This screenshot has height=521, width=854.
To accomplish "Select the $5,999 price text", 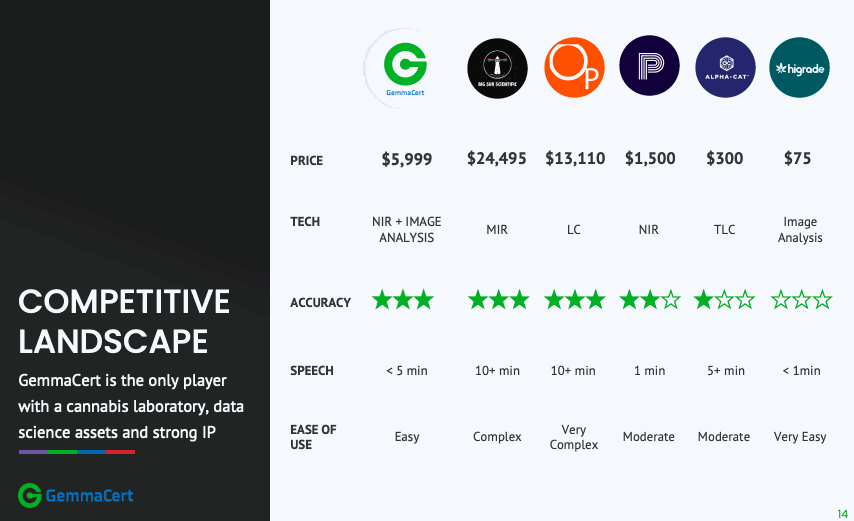I will pos(406,159).
